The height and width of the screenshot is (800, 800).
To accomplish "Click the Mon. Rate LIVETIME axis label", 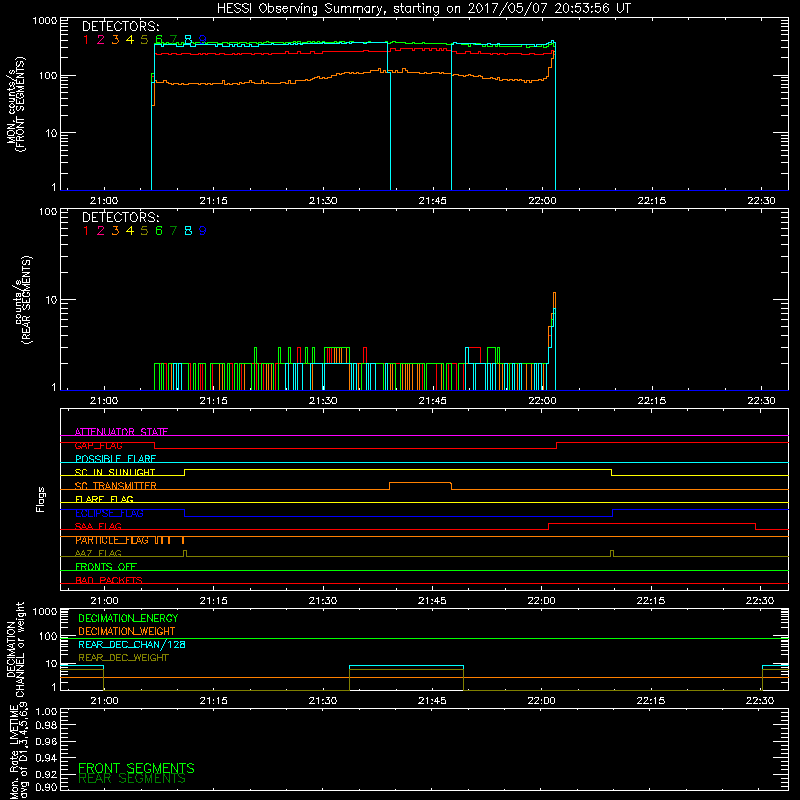I will (18, 750).
